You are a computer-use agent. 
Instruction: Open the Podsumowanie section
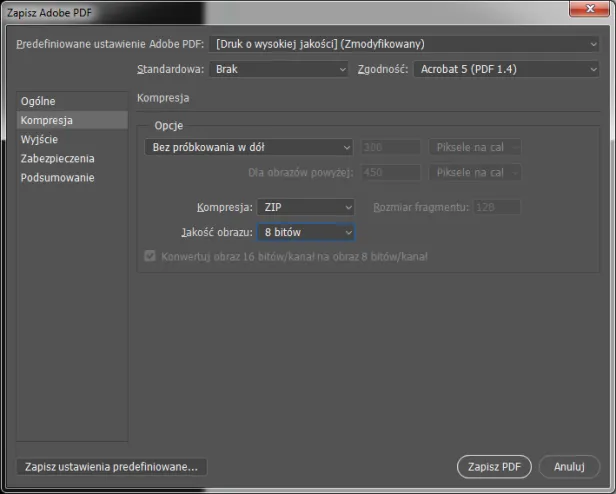tap(72, 178)
